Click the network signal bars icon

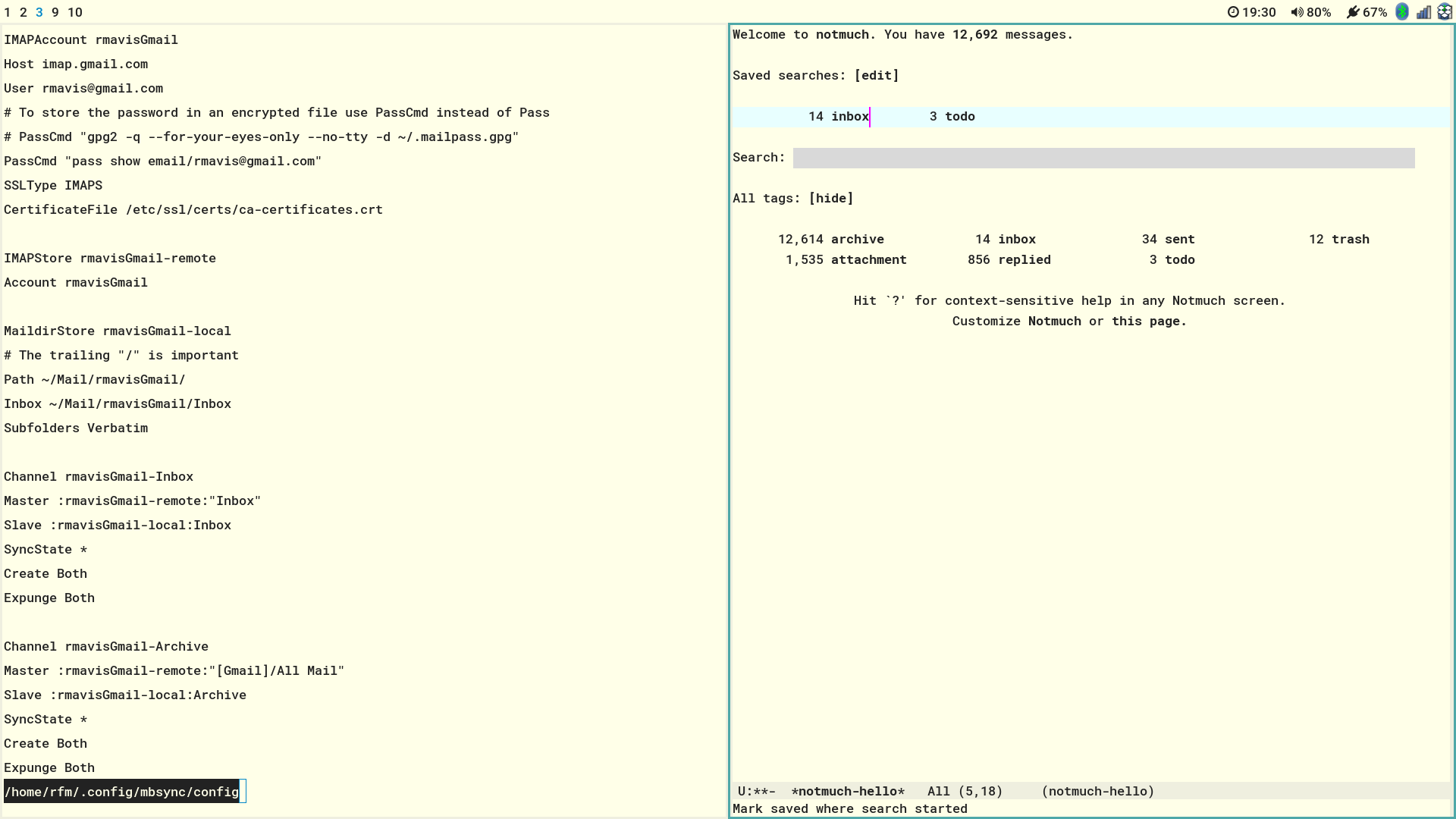(x=1423, y=12)
